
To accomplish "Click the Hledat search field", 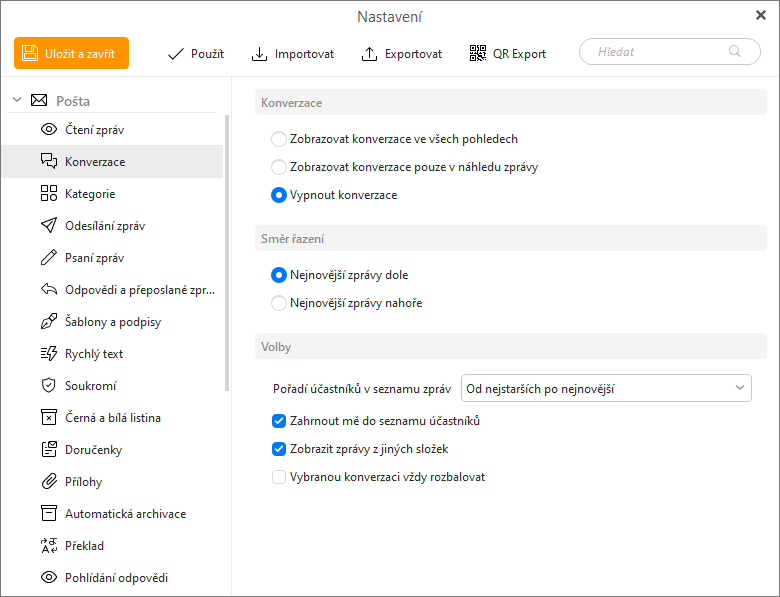I will (660, 52).
